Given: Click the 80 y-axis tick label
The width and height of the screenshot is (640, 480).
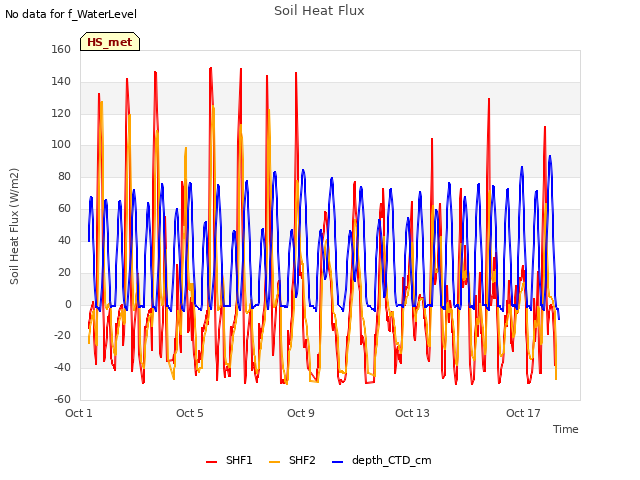Looking at the screenshot, I should [x=64, y=176].
